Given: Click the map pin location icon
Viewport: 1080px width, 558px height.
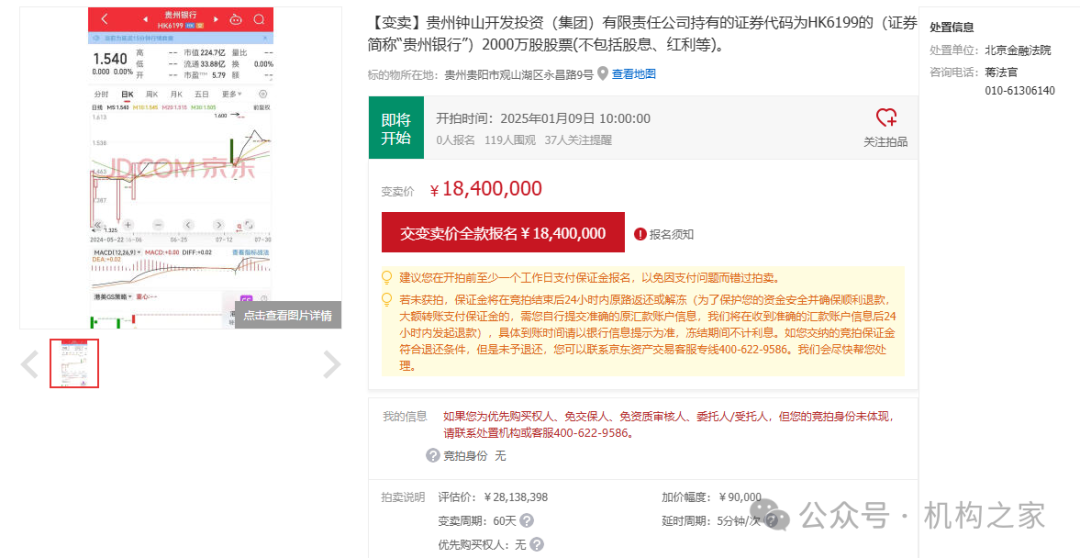Looking at the screenshot, I should pos(603,74).
